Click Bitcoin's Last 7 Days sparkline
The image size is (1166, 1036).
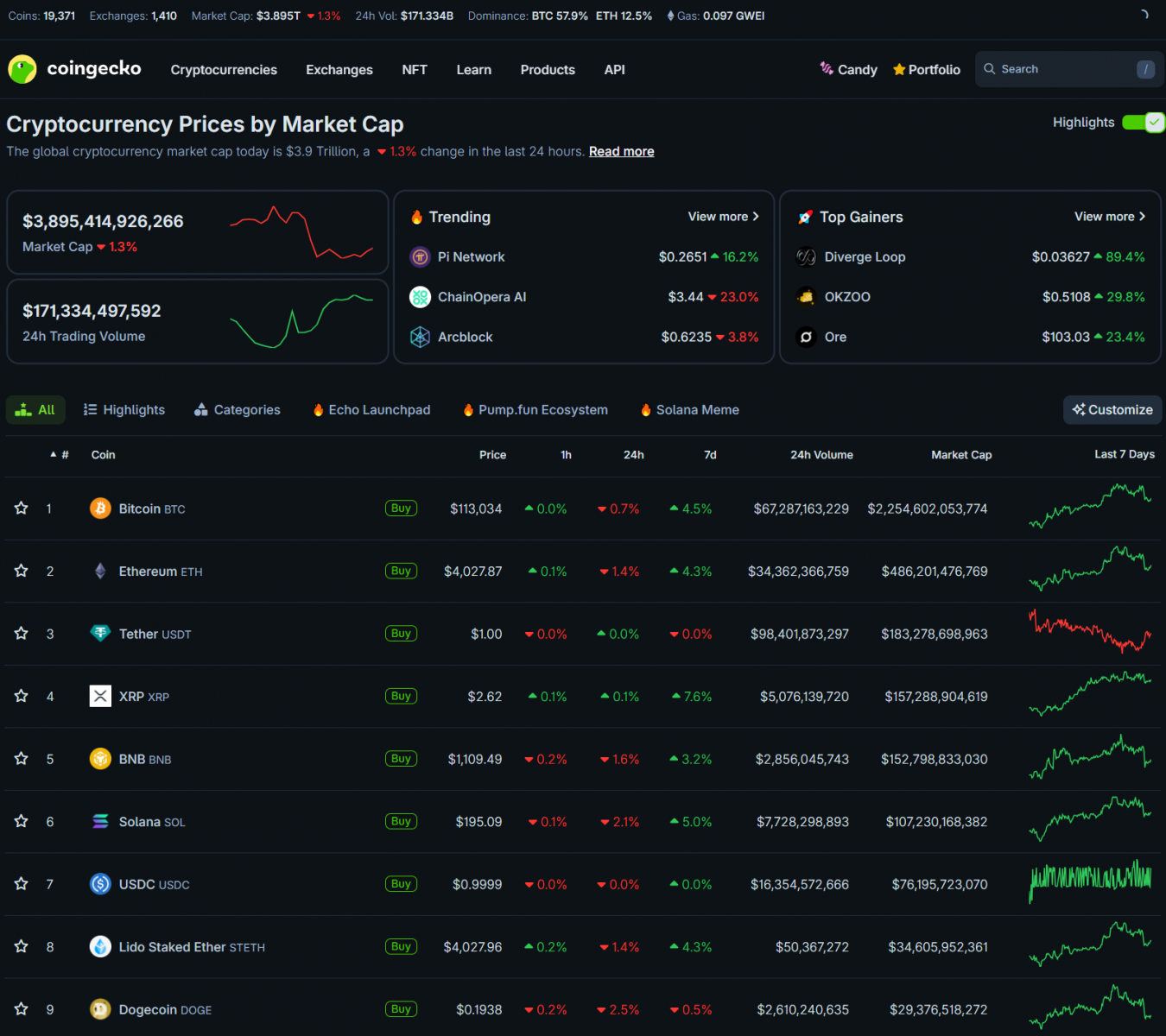[x=1090, y=507]
